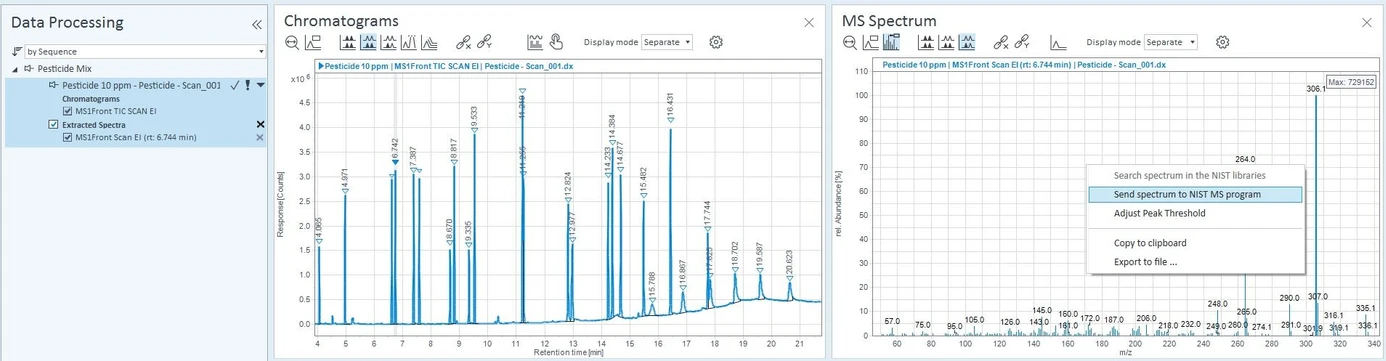Select highlighted third peaks icon in MS Spectrum toolbar
Image resolution: width=1386 pixels, height=361 pixels.
tap(967, 42)
